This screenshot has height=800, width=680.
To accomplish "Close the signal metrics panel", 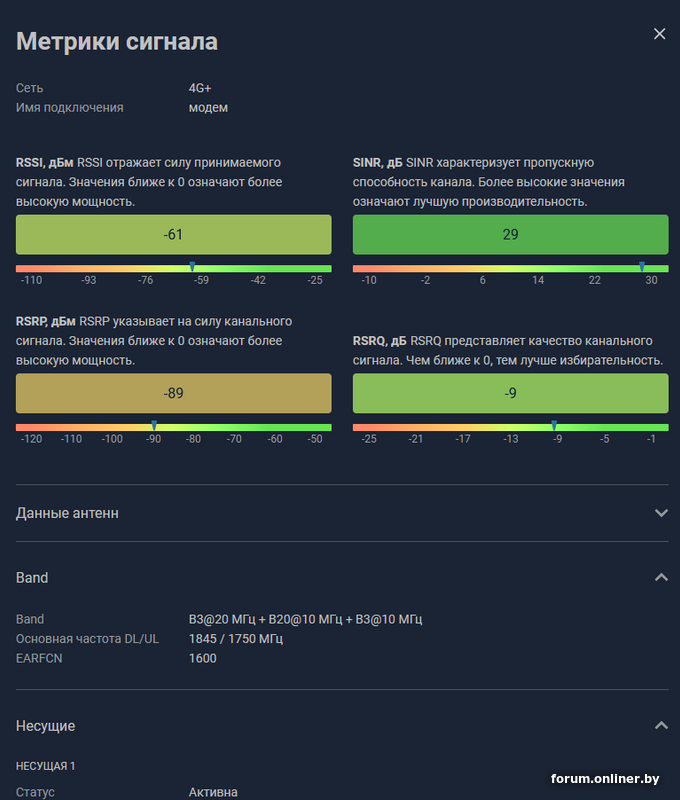I will (x=659, y=34).
